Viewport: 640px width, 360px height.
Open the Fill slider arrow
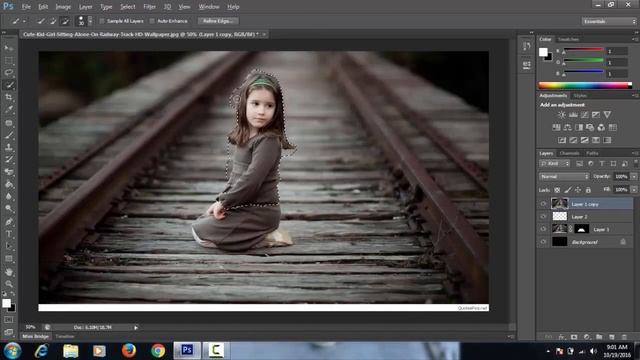coord(634,190)
